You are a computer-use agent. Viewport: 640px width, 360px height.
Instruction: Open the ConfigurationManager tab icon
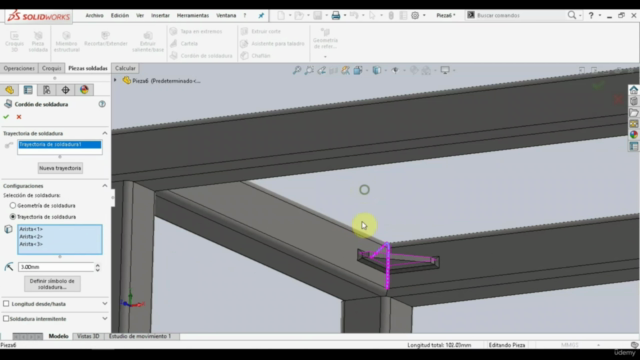[x=47, y=90]
